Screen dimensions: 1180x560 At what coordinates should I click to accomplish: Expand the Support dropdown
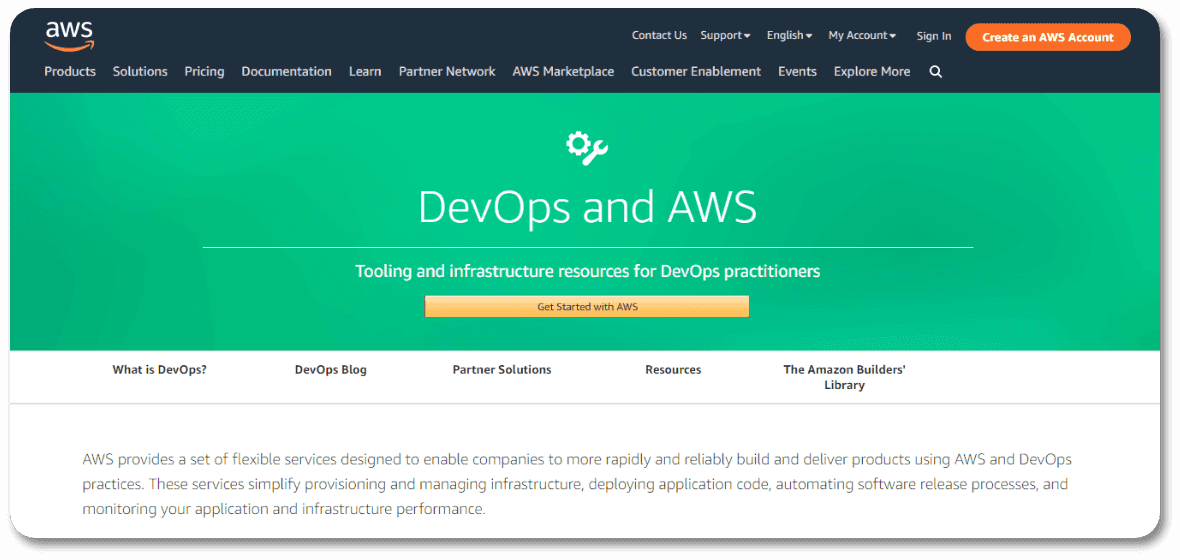pyautogui.click(x=725, y=35)
